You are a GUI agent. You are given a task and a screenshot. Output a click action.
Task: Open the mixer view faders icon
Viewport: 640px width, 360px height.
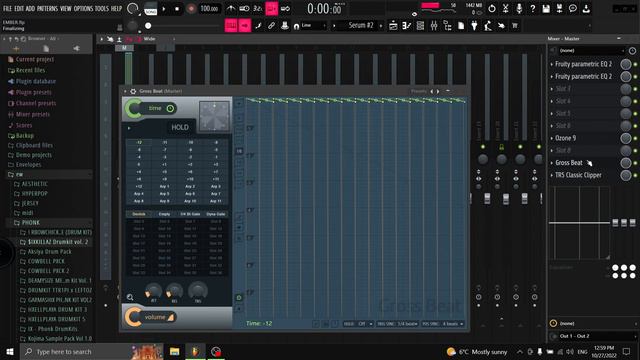tap(434, 26)
